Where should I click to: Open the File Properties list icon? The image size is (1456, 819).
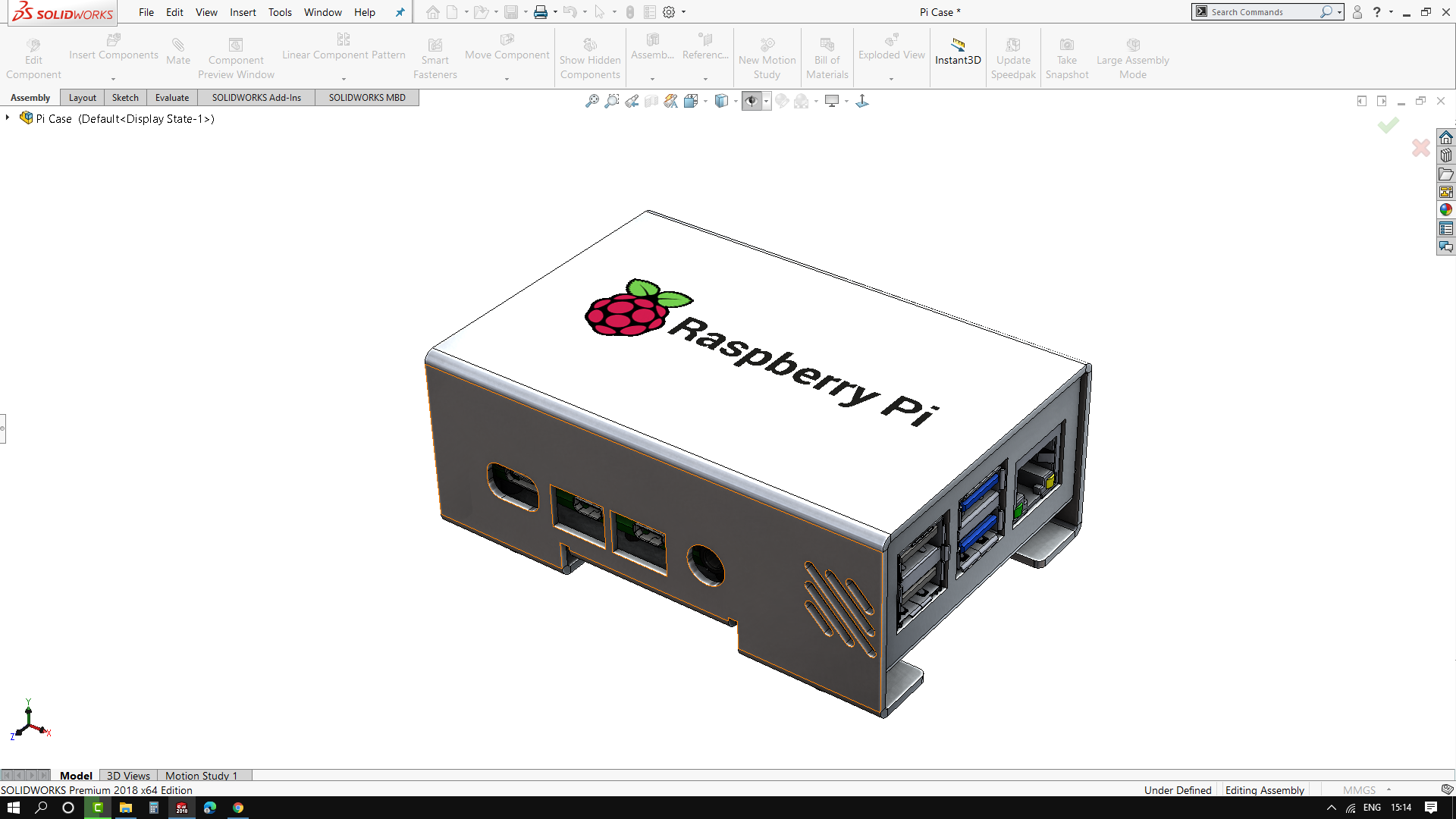pos(650,12)
